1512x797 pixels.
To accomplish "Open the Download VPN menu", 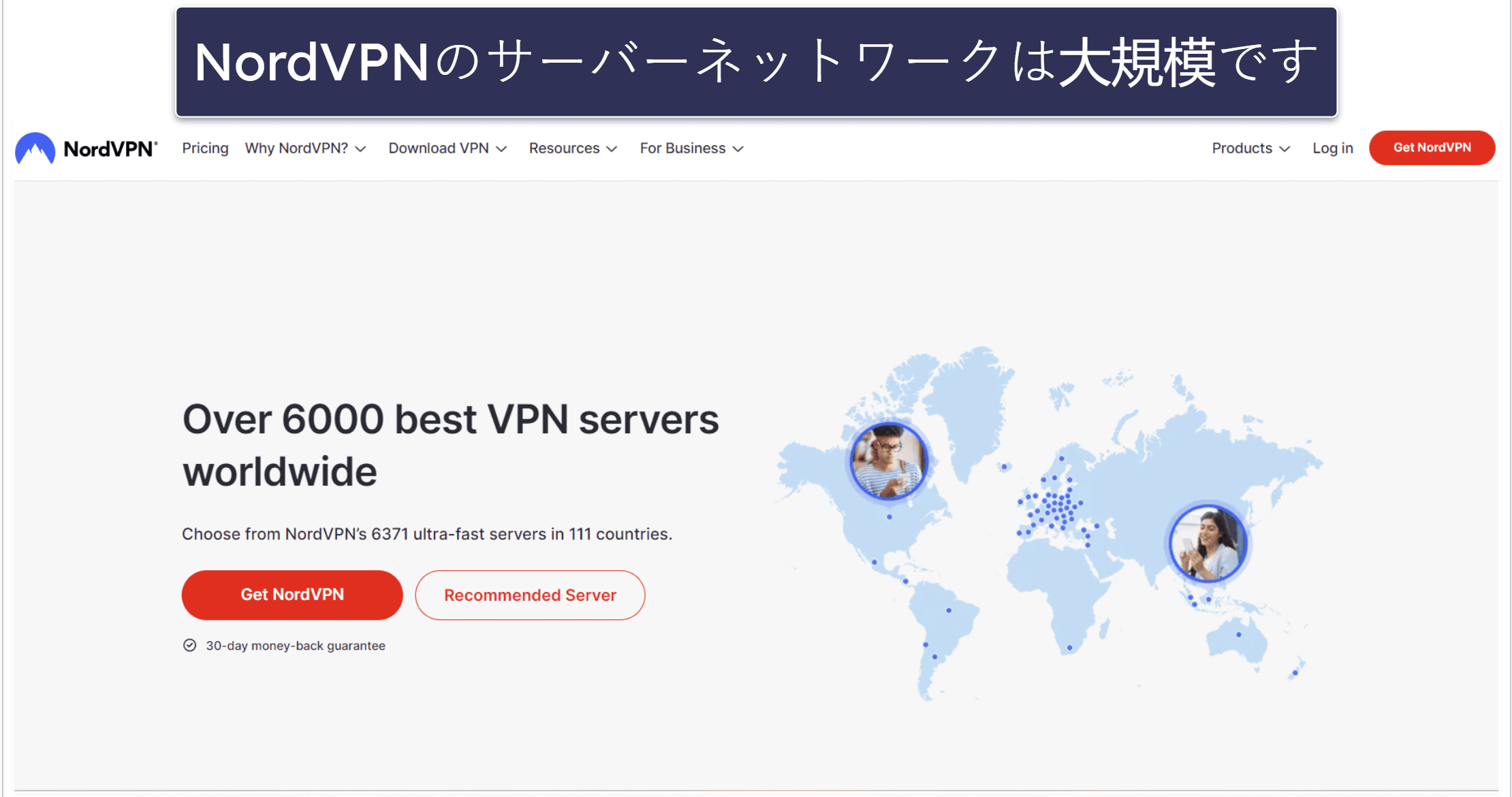I will (447, 148).
